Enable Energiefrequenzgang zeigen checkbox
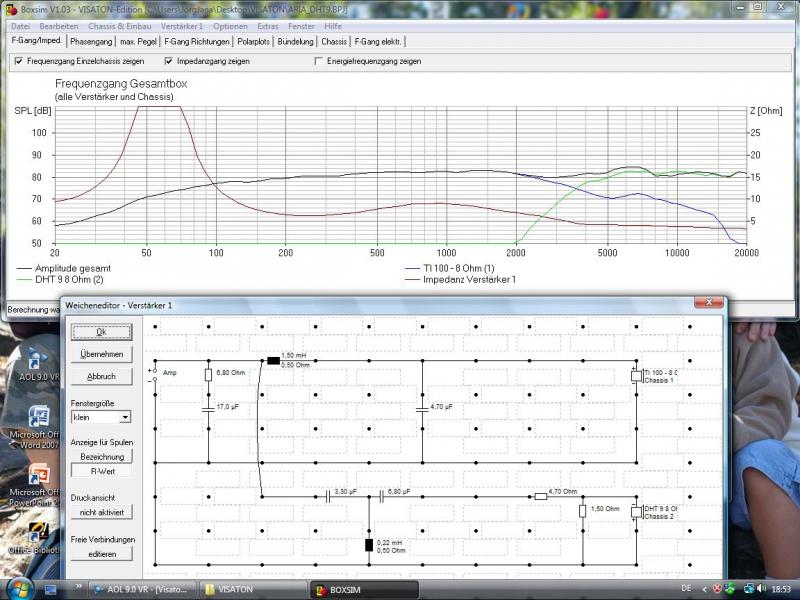Screen dimensions: 800x600 (x=319, y=61)
